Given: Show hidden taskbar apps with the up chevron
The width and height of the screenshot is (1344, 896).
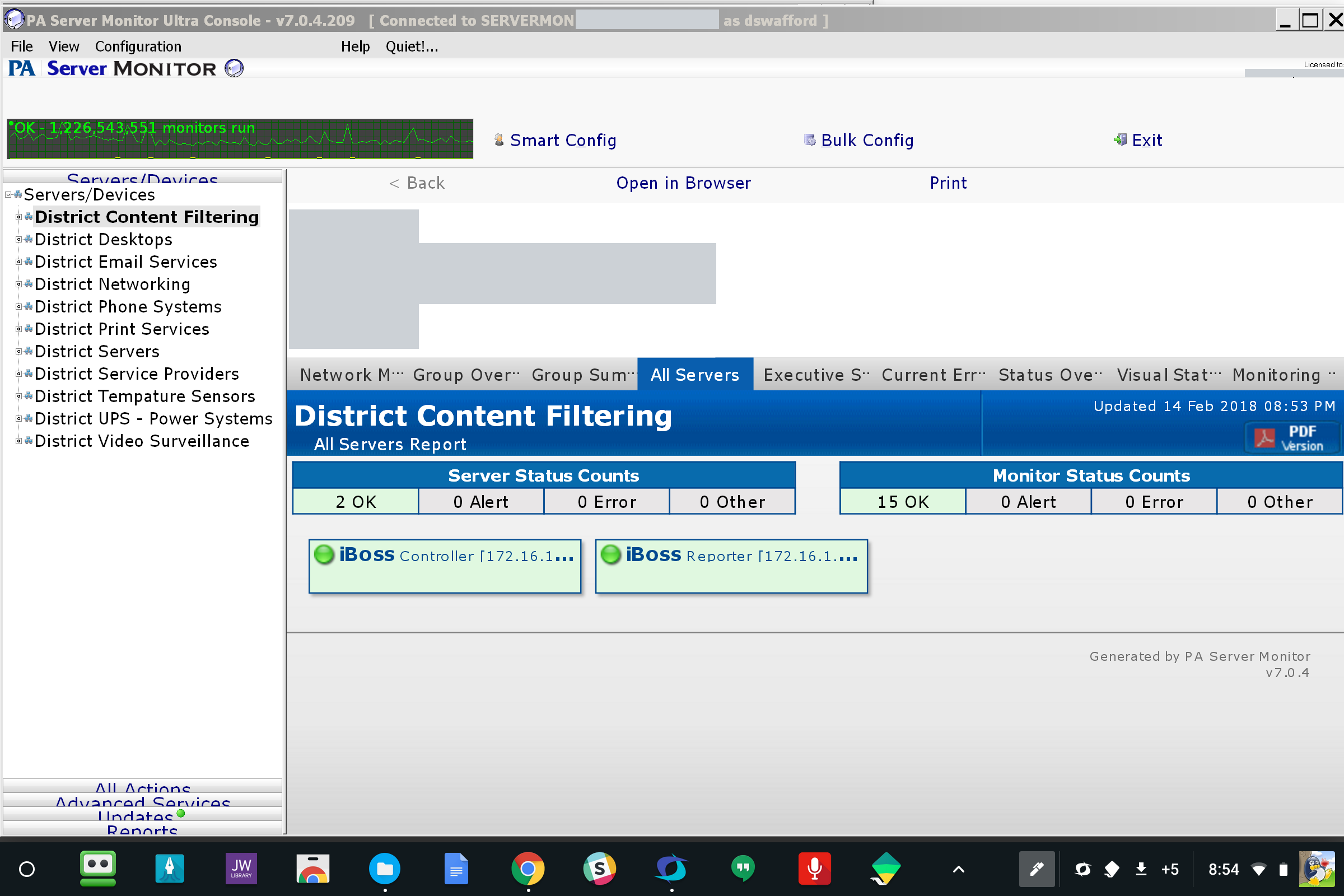Looking at the screenshot, I should (x=958, y=869).
